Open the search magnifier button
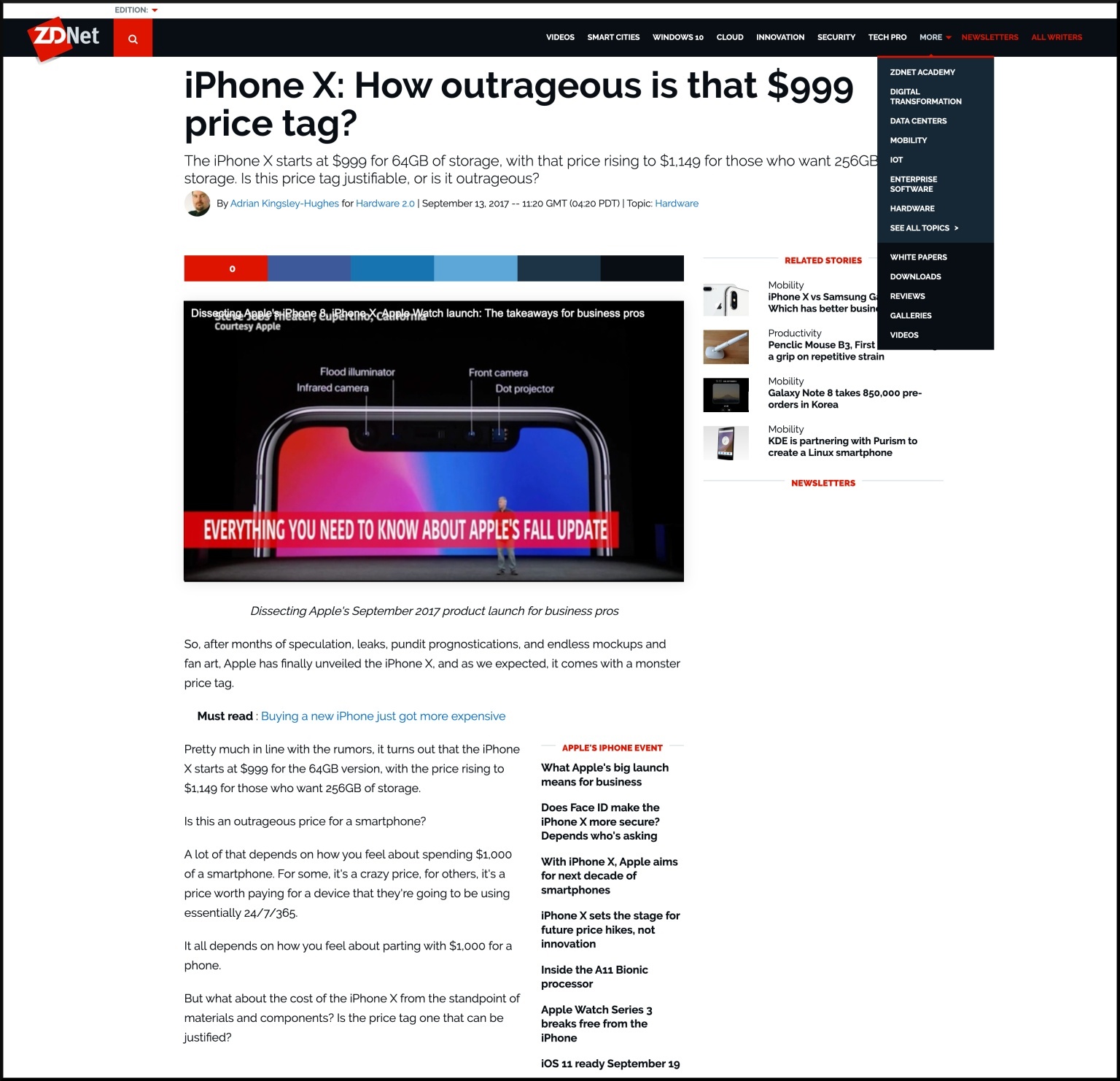This screenshot has height=1081, width=1120. pos(133,38)
